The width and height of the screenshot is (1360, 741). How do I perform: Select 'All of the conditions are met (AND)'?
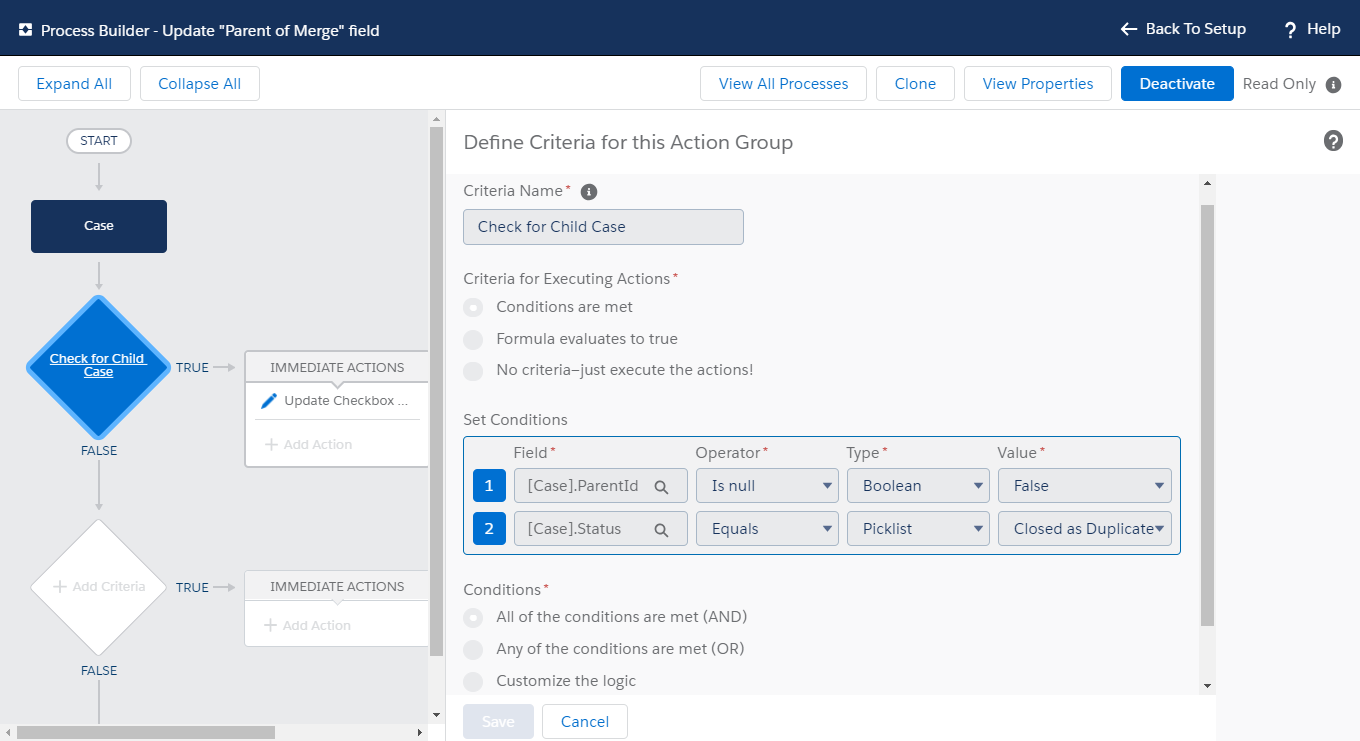click(x=473, y=617)
